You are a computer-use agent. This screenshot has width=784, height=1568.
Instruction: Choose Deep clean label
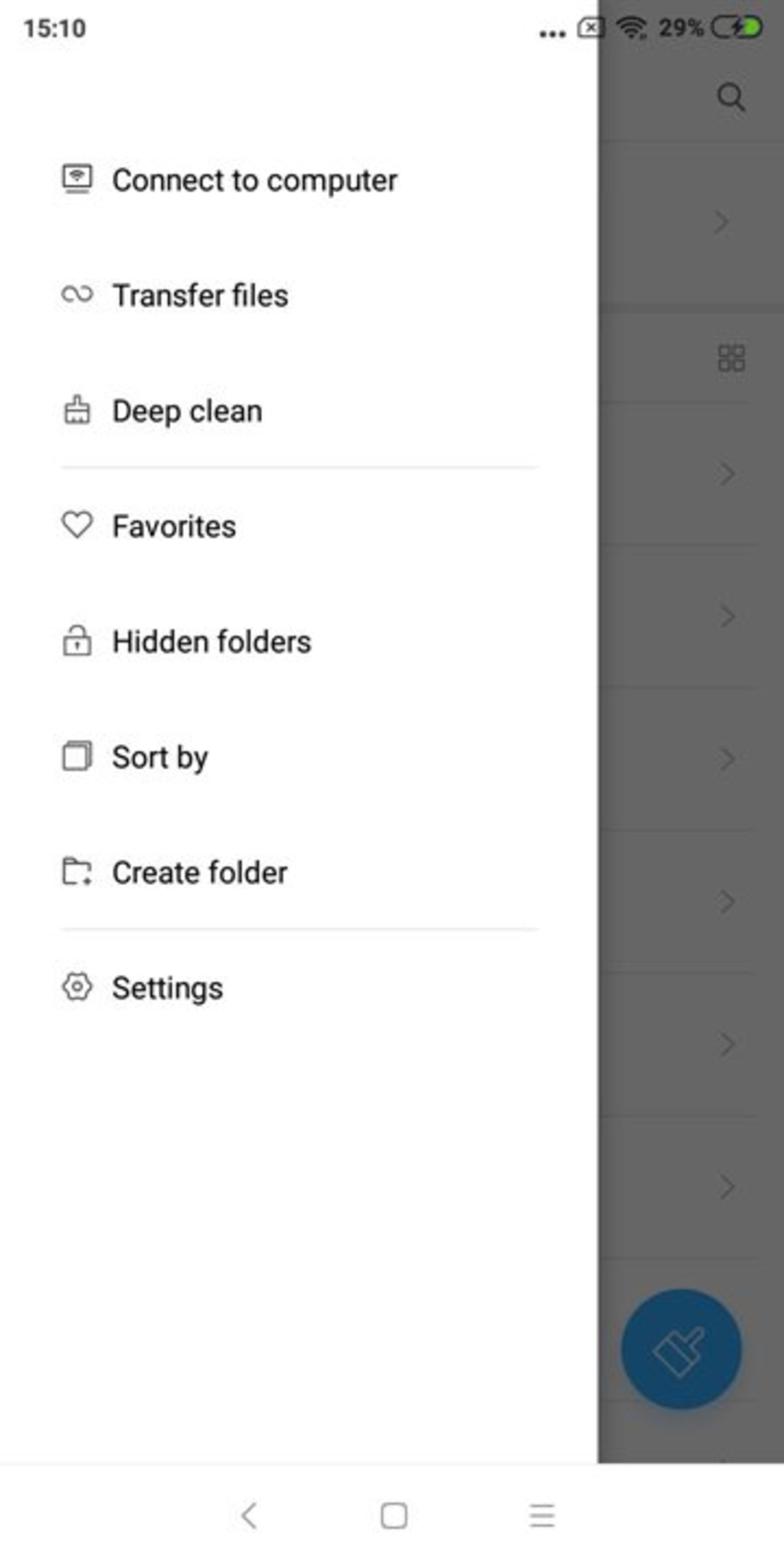coord(187,412)
